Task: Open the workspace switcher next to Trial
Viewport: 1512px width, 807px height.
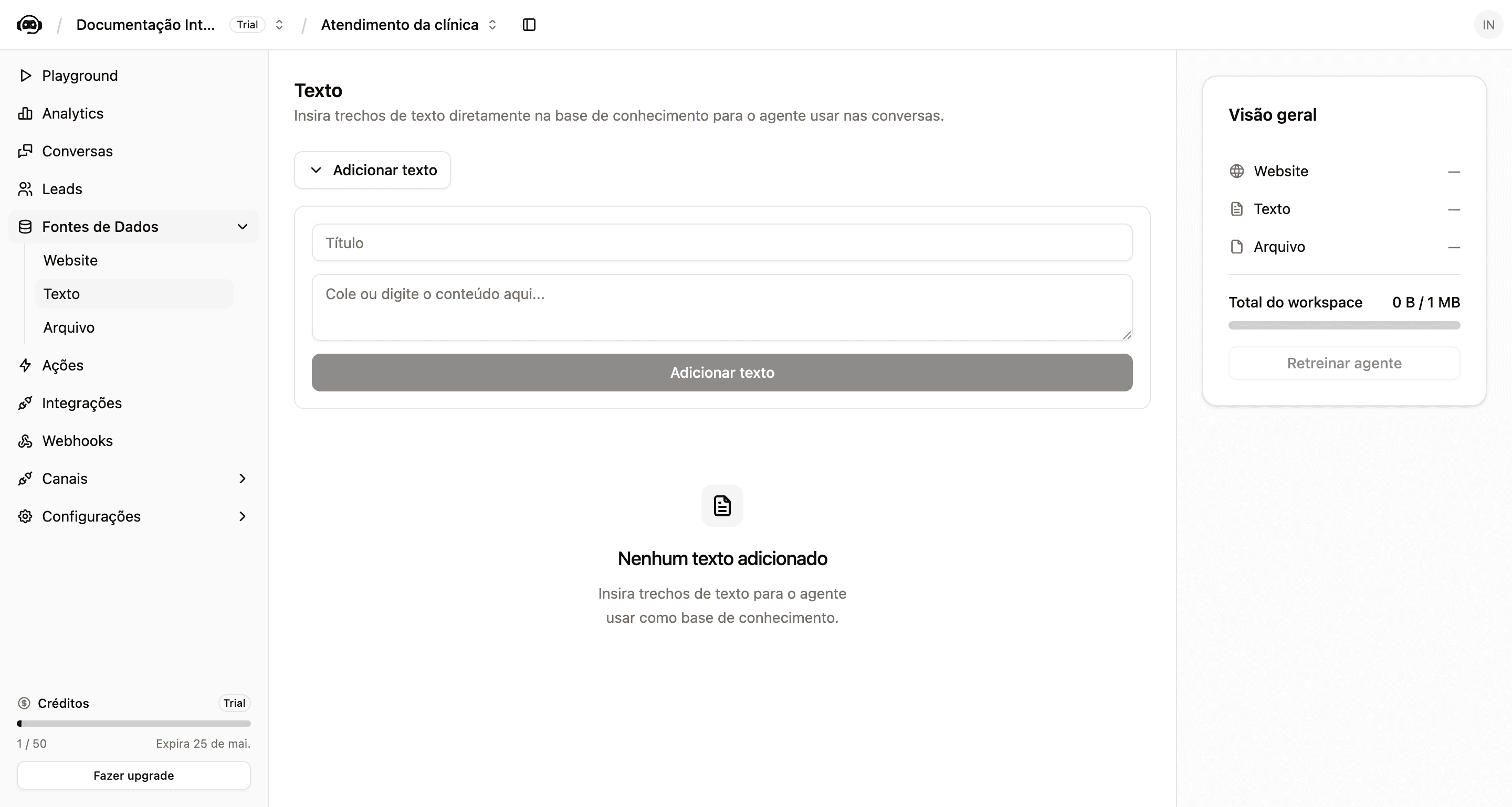Action: 279,25
